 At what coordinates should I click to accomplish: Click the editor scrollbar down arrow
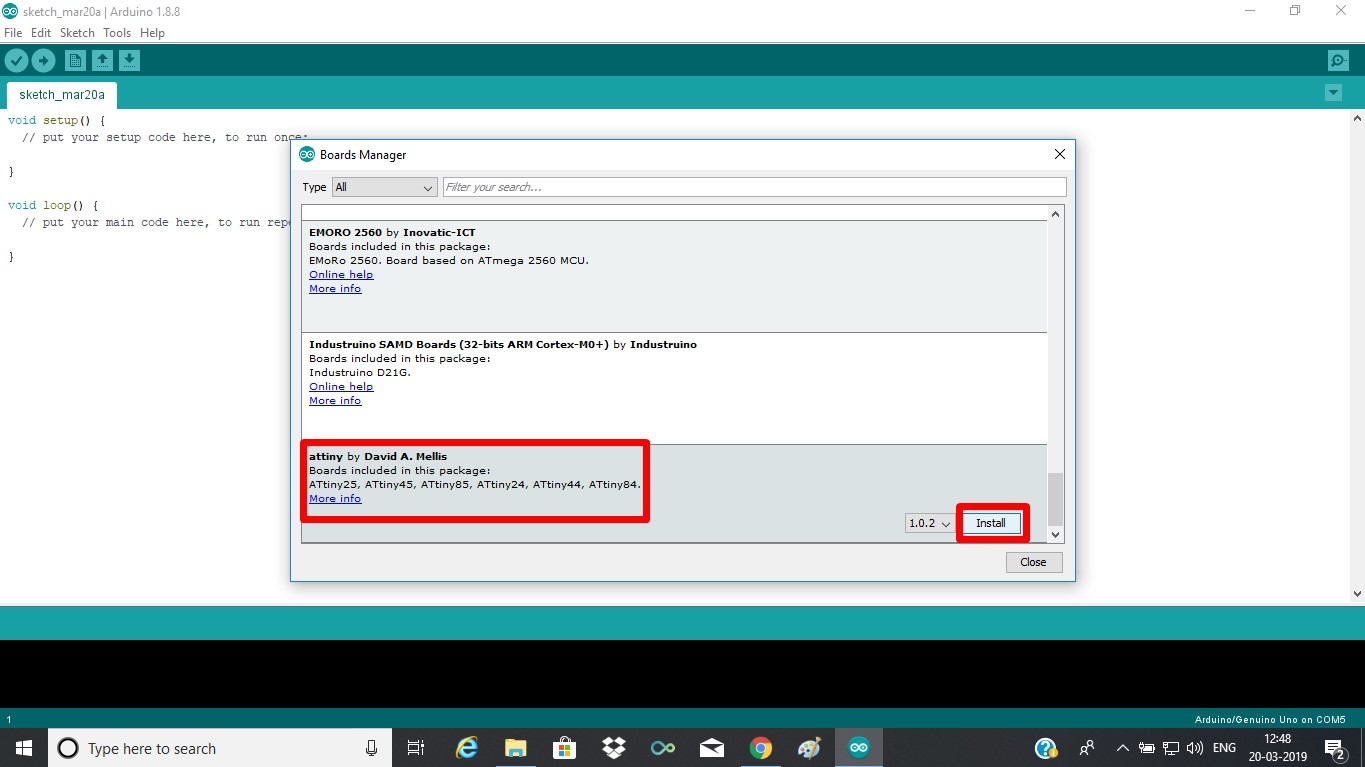(x=1357, y=593)
